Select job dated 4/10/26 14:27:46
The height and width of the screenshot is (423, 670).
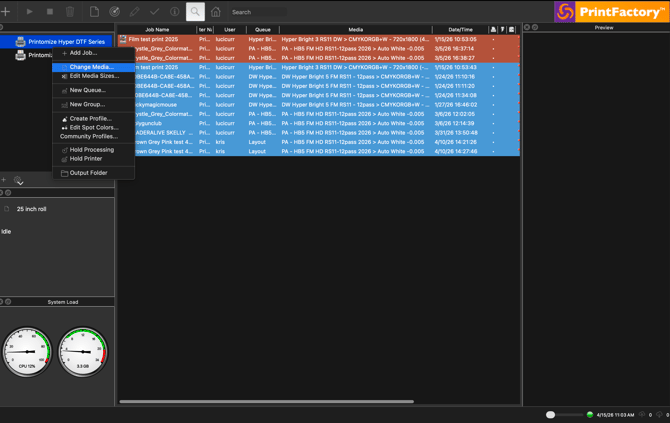tap(319, 151)
